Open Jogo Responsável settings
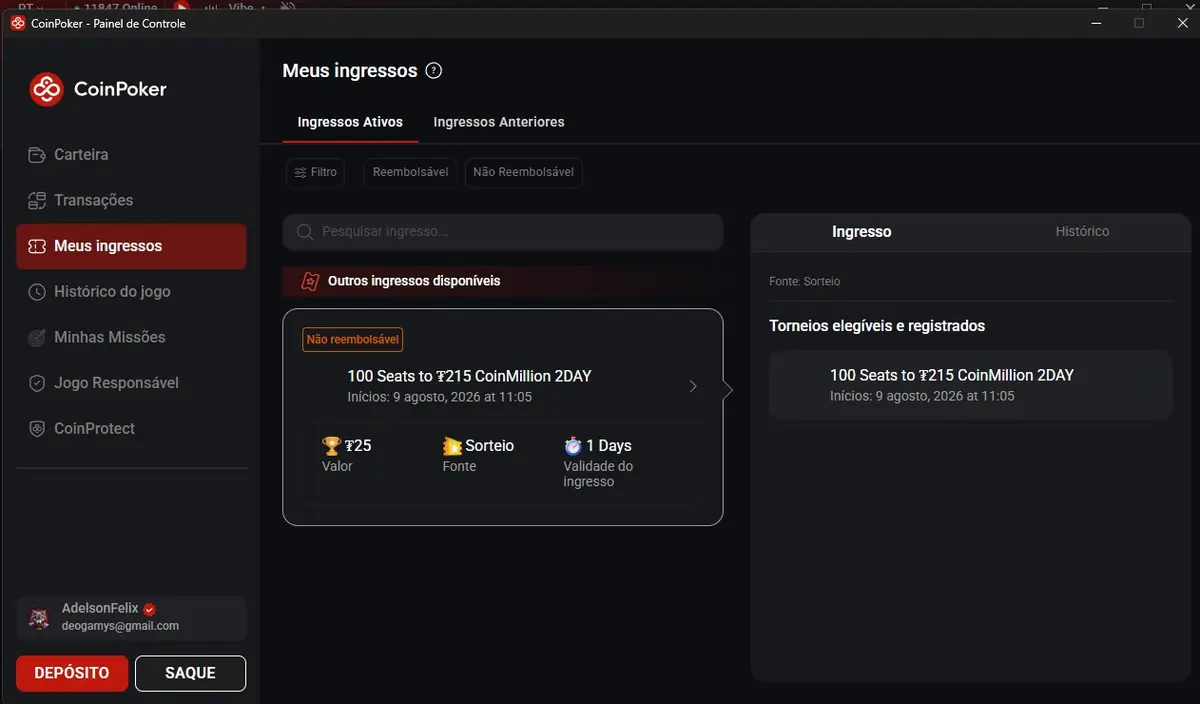This screenshot has height=704, width=1200. pyautogui.click(x=131, y=383)
